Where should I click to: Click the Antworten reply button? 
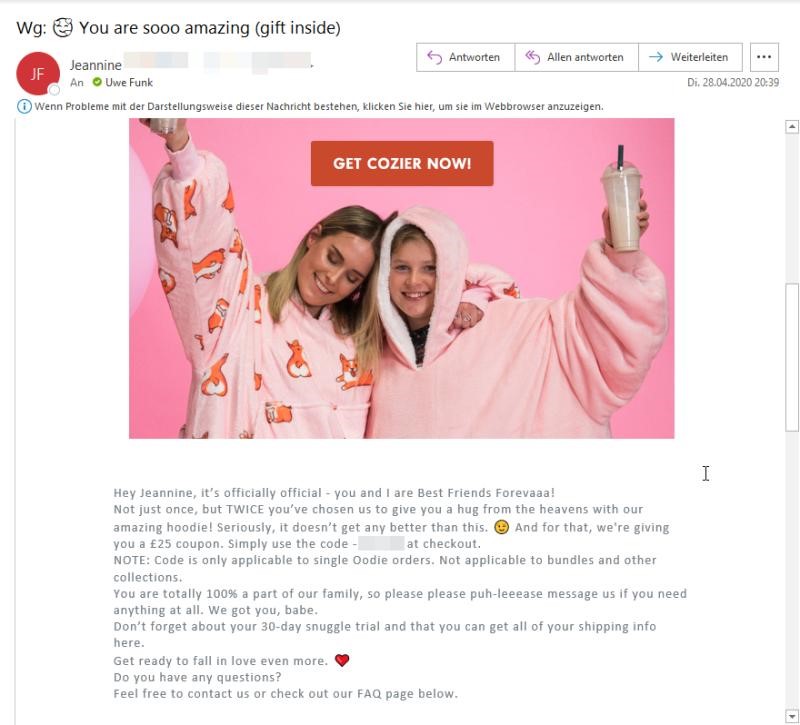pos(465,57)
